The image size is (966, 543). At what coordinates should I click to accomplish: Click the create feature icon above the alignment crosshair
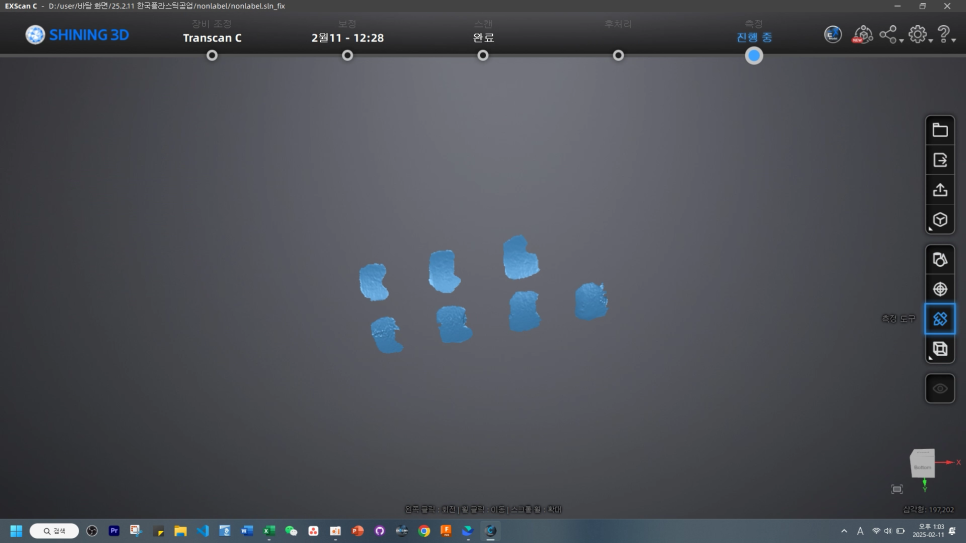pyautogui.click(x=940, y=259)
